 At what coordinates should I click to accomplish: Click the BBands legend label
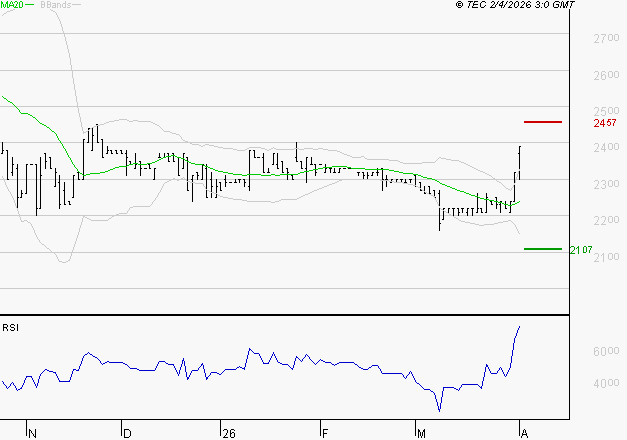(x=56, y=5)
